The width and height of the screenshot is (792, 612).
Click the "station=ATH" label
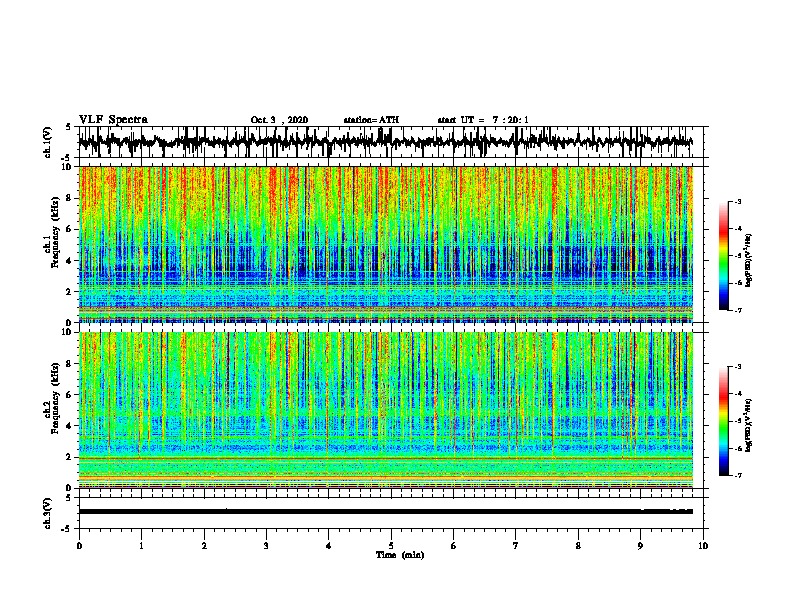371,120
